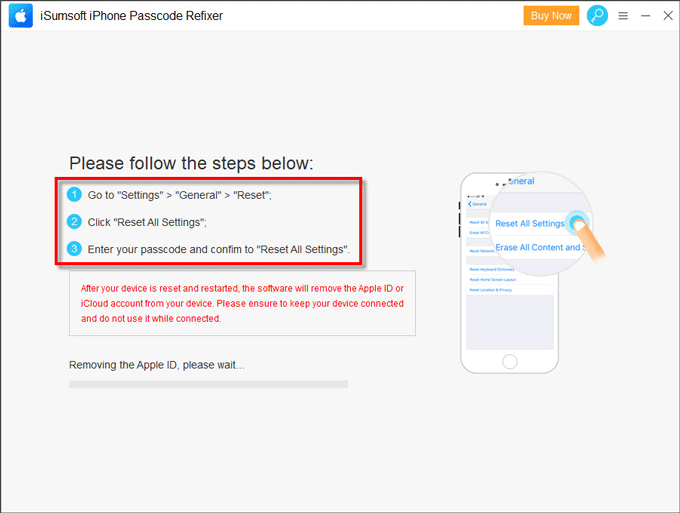Click the red warning message box
680x513 pixels.
pyautogui.click(x=242, y=303)
